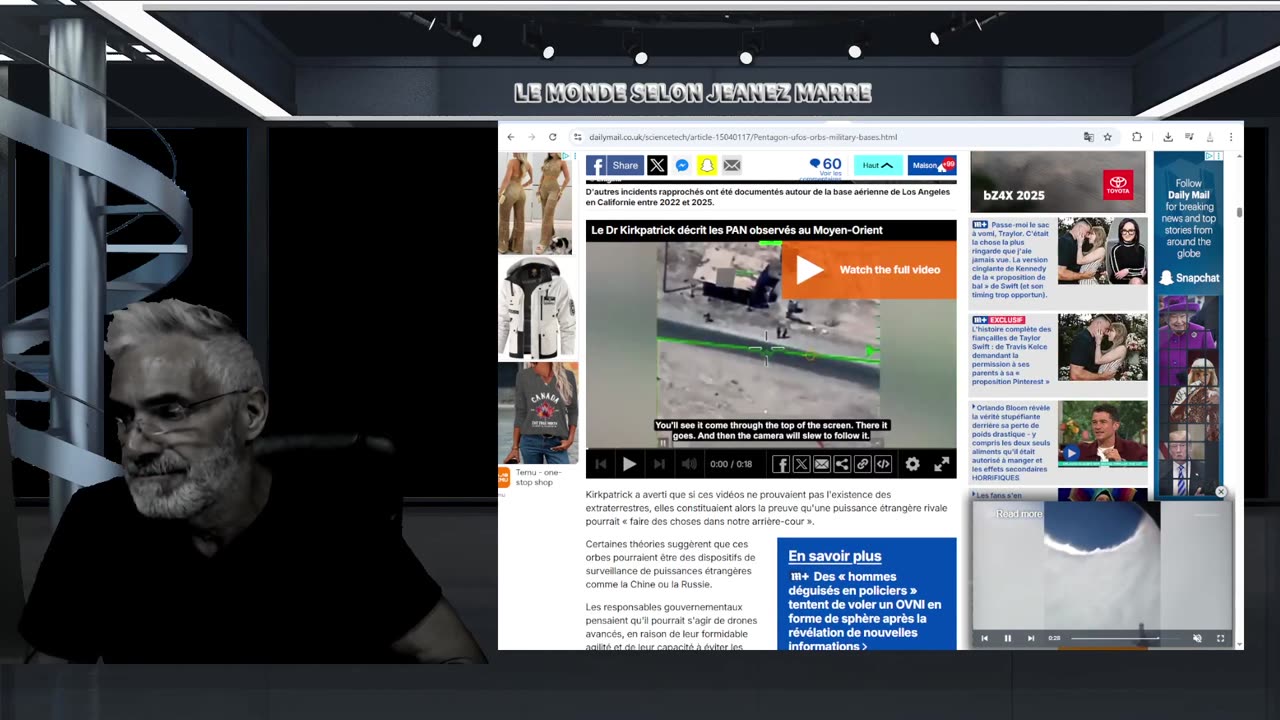Follow Daily Mail Snapchat ad
The width and height of the screenshot is (1280, 720).
point(1188,324)
